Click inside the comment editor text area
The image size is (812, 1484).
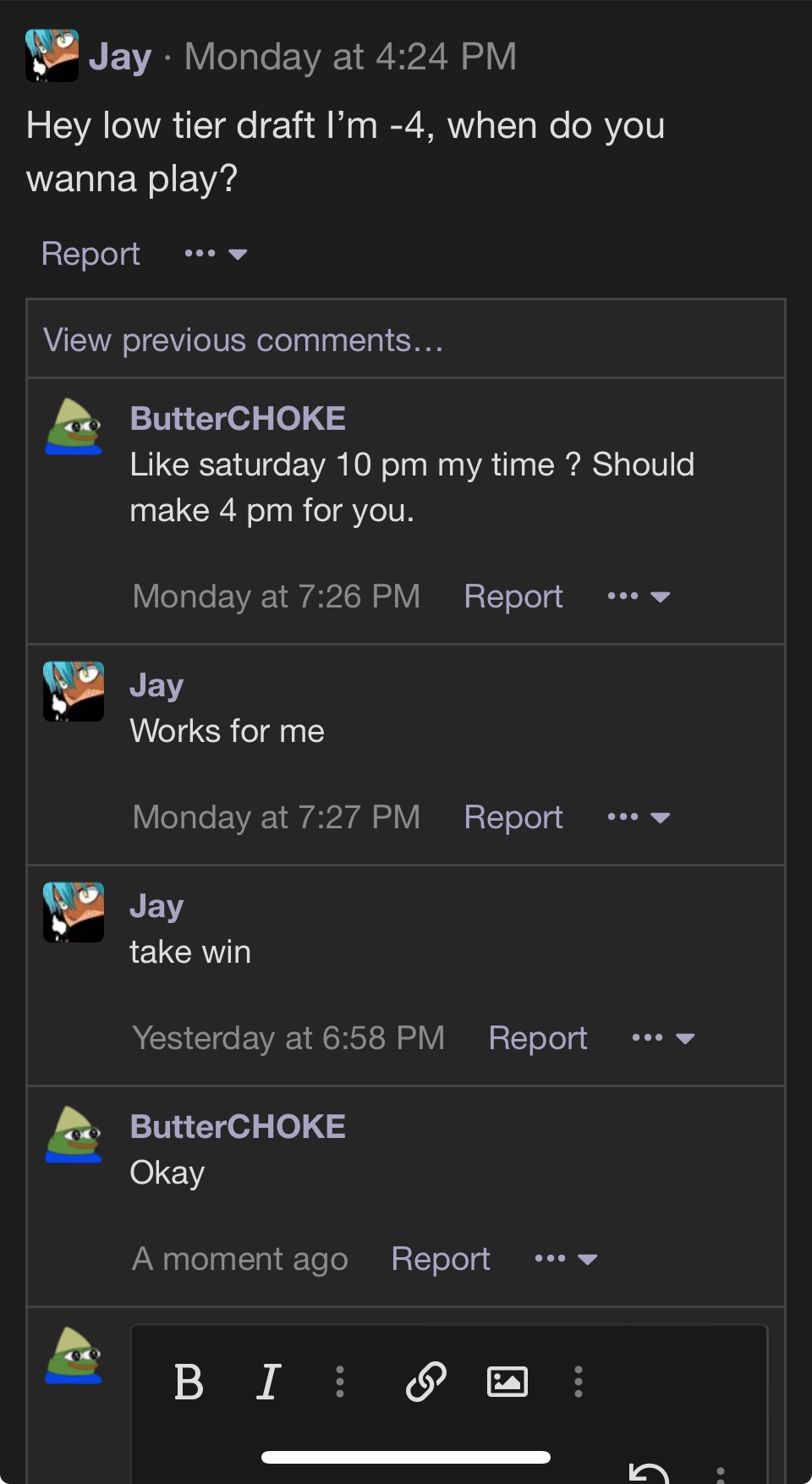(449, 1438)
